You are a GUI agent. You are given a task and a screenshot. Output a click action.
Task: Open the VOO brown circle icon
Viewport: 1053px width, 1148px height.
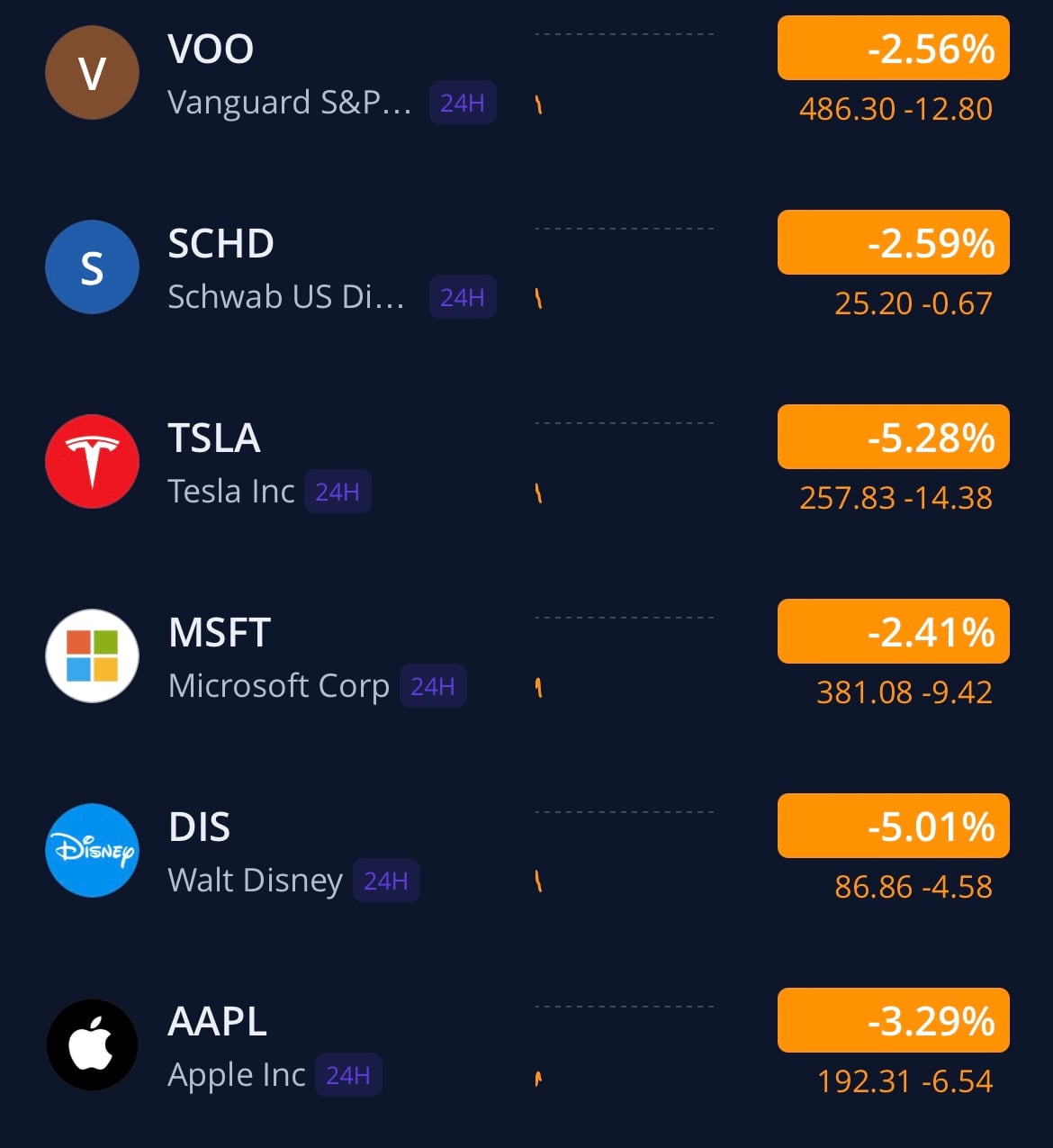tap(92, 73)
